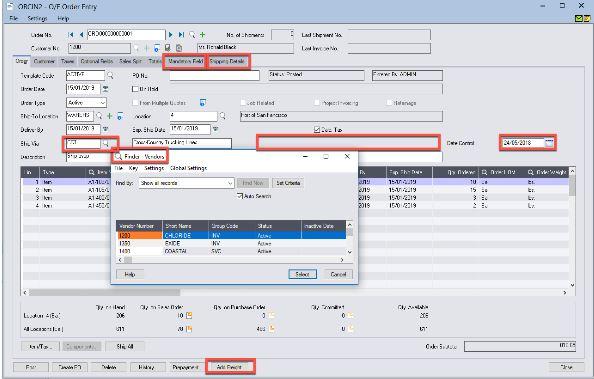Switch to the Sales Split tab
594x379 pixels.
point(130,61)
